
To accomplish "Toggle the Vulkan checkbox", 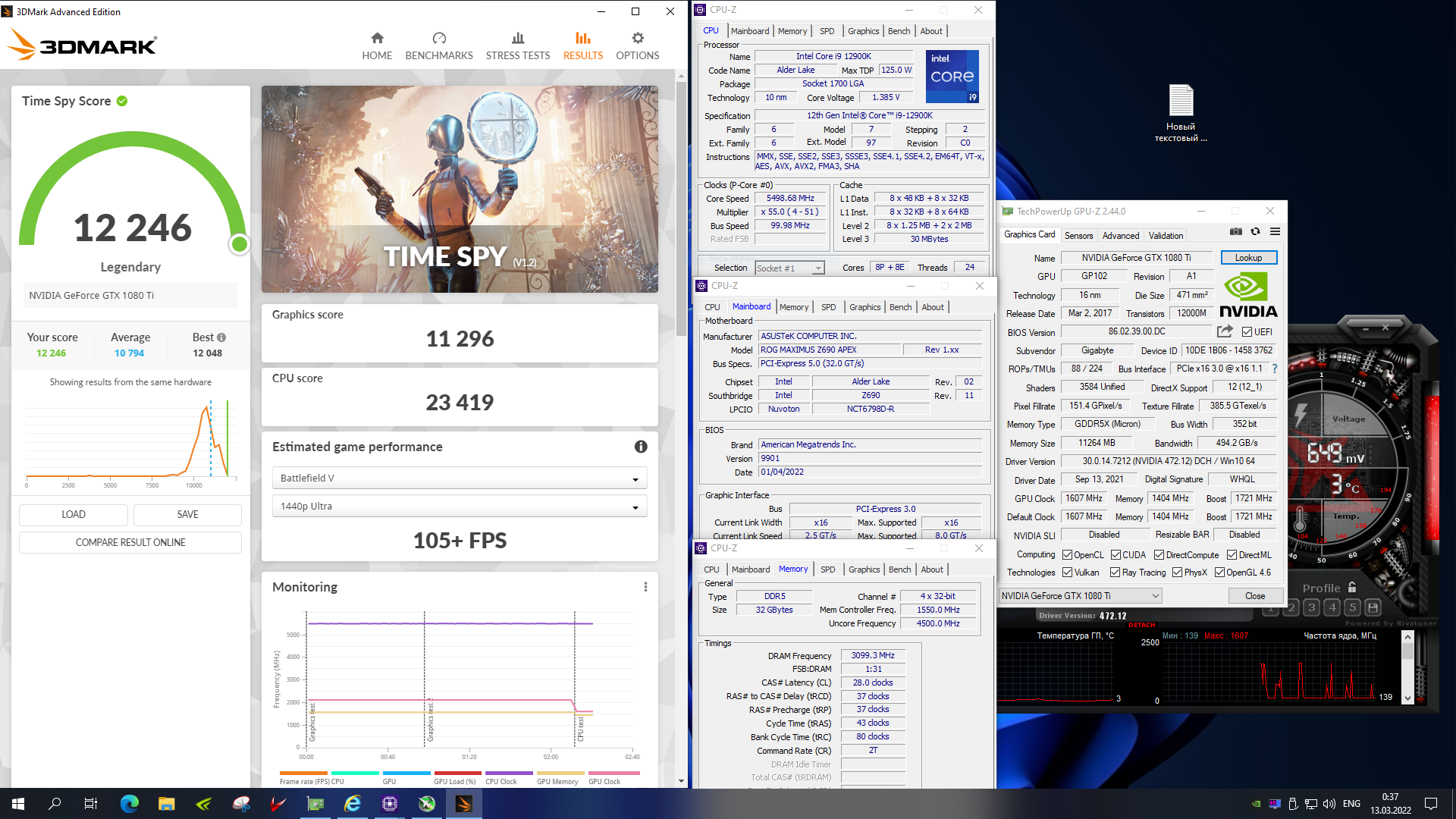I will (x=1067, y=573).
